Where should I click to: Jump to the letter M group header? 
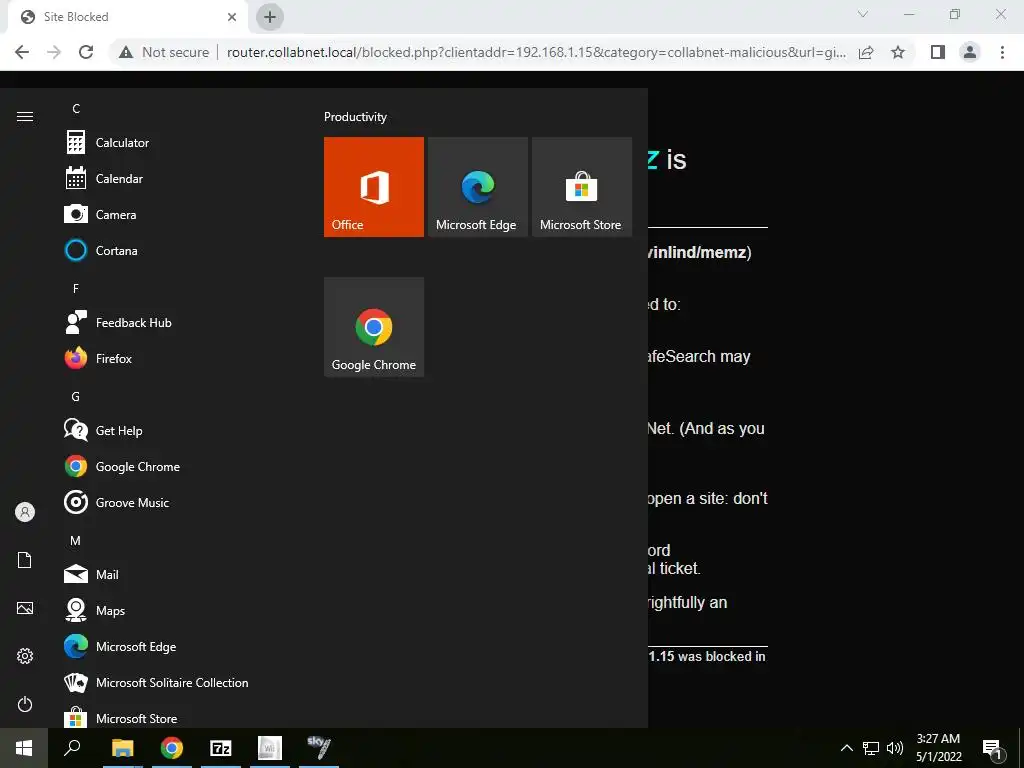76,541
